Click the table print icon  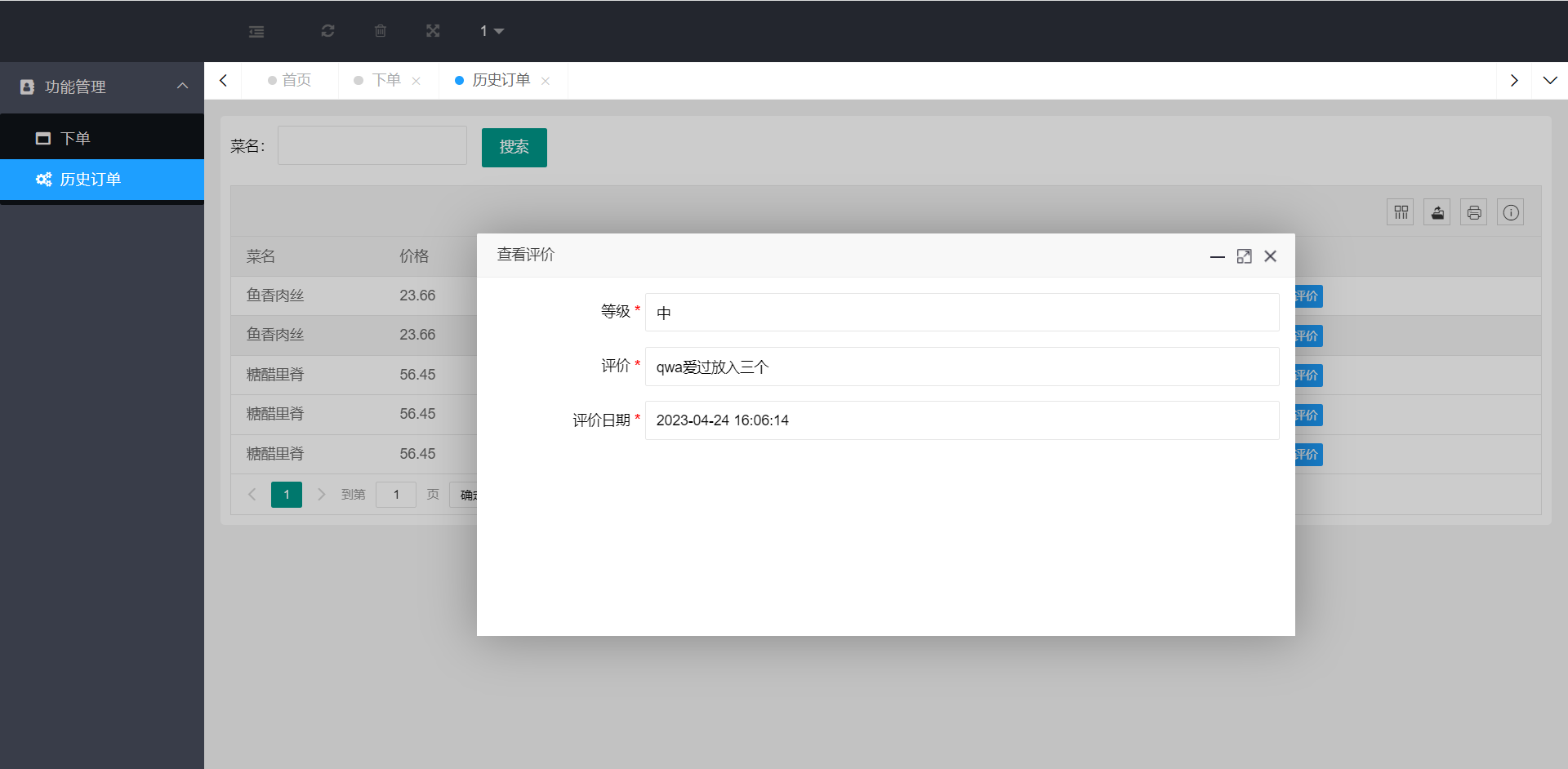tap(1474, 212)
